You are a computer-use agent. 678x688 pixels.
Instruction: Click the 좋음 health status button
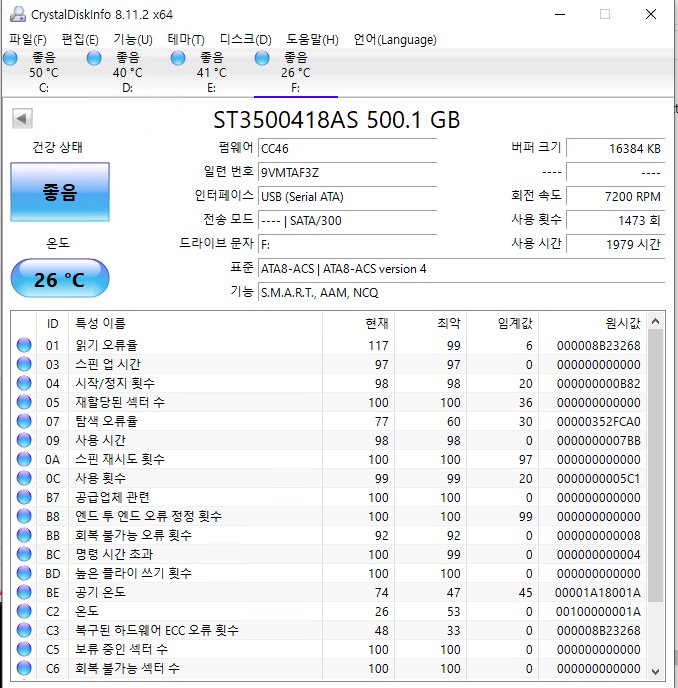(x=60, y=192)
